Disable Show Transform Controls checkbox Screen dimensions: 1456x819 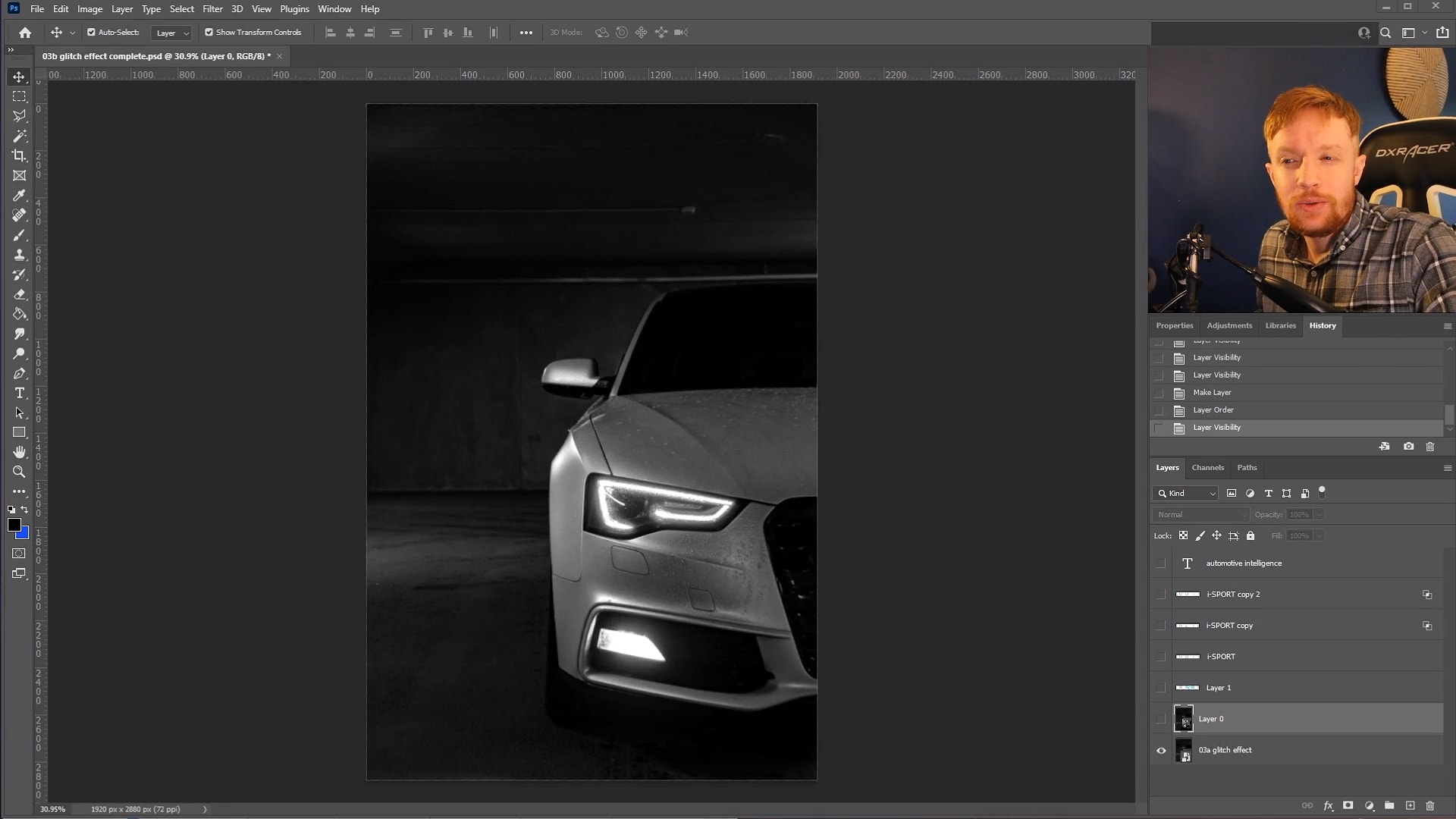point(209,33)
